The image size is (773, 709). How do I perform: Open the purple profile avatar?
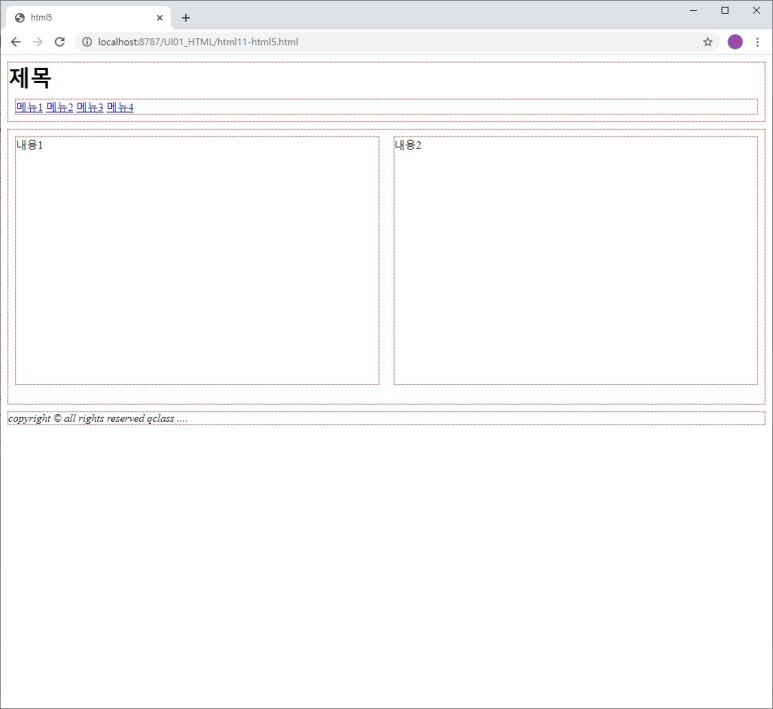[x=735, y=42]
